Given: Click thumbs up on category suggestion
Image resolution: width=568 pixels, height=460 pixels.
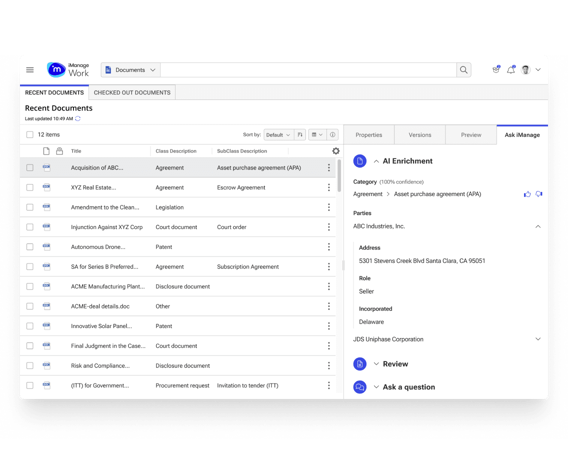Looking at the screenshot, I should pyautogui.click(x=527, y=194).
